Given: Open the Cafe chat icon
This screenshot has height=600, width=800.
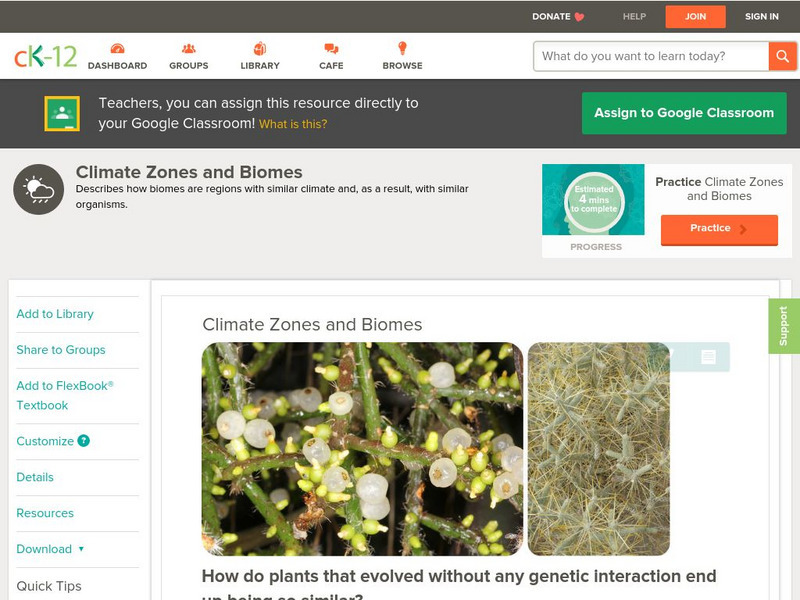Looking at the screenshot, I should tap(331, 49).
